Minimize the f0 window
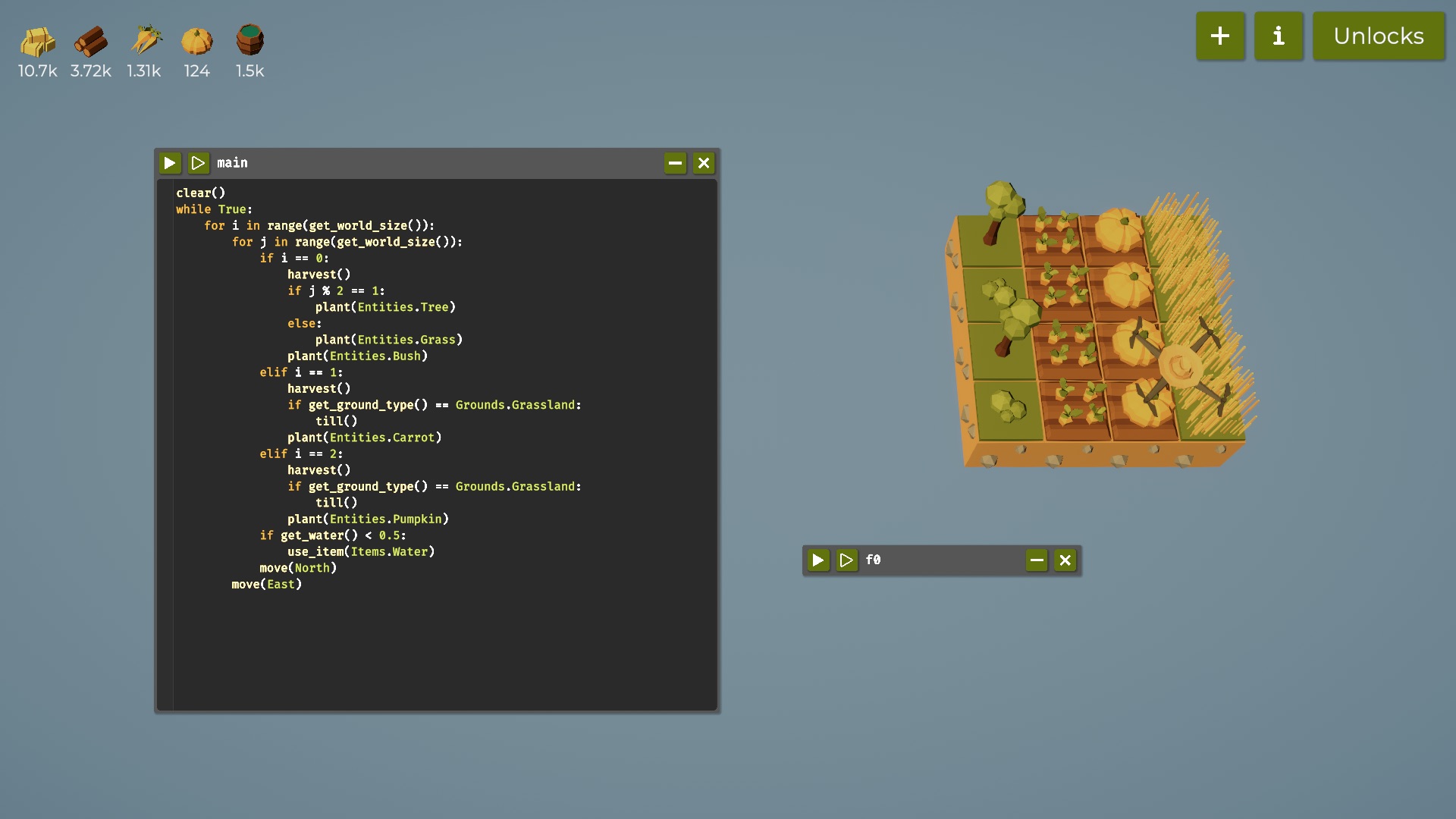The width and height of the screenshot is (1456, 819). pos(1037,560)
